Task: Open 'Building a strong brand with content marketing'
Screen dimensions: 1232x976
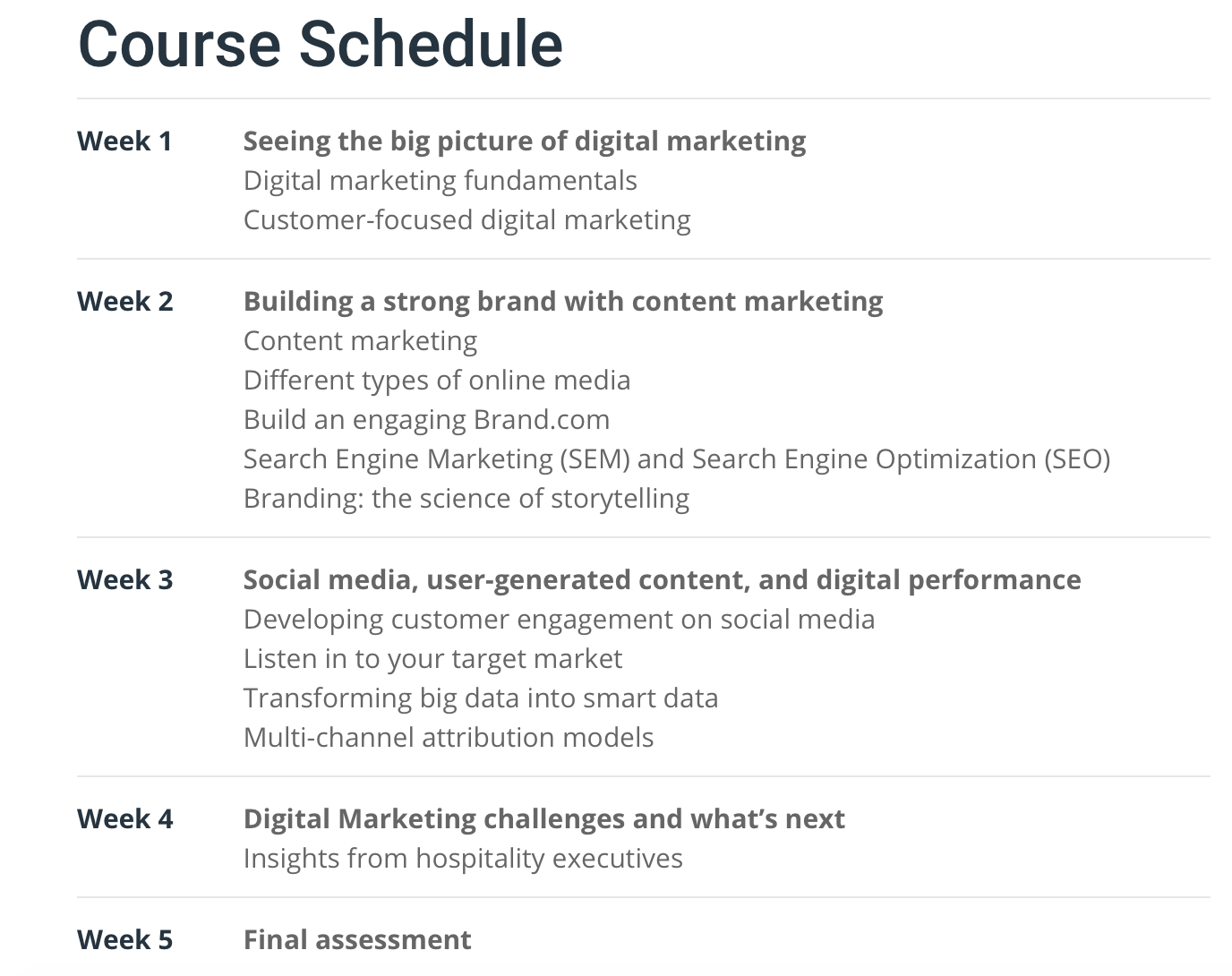Action: pyautogui.click(x=562, y=302)
